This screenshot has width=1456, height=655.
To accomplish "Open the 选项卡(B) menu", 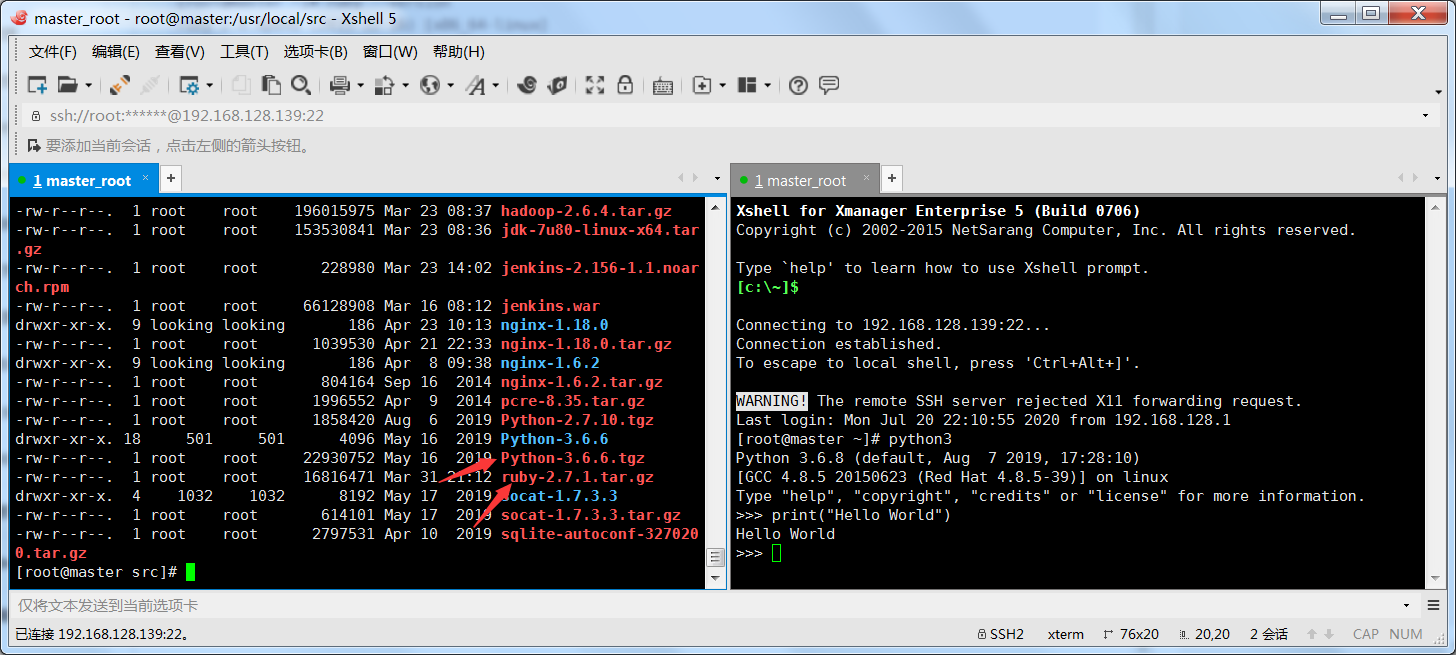I will pos(316,52).
